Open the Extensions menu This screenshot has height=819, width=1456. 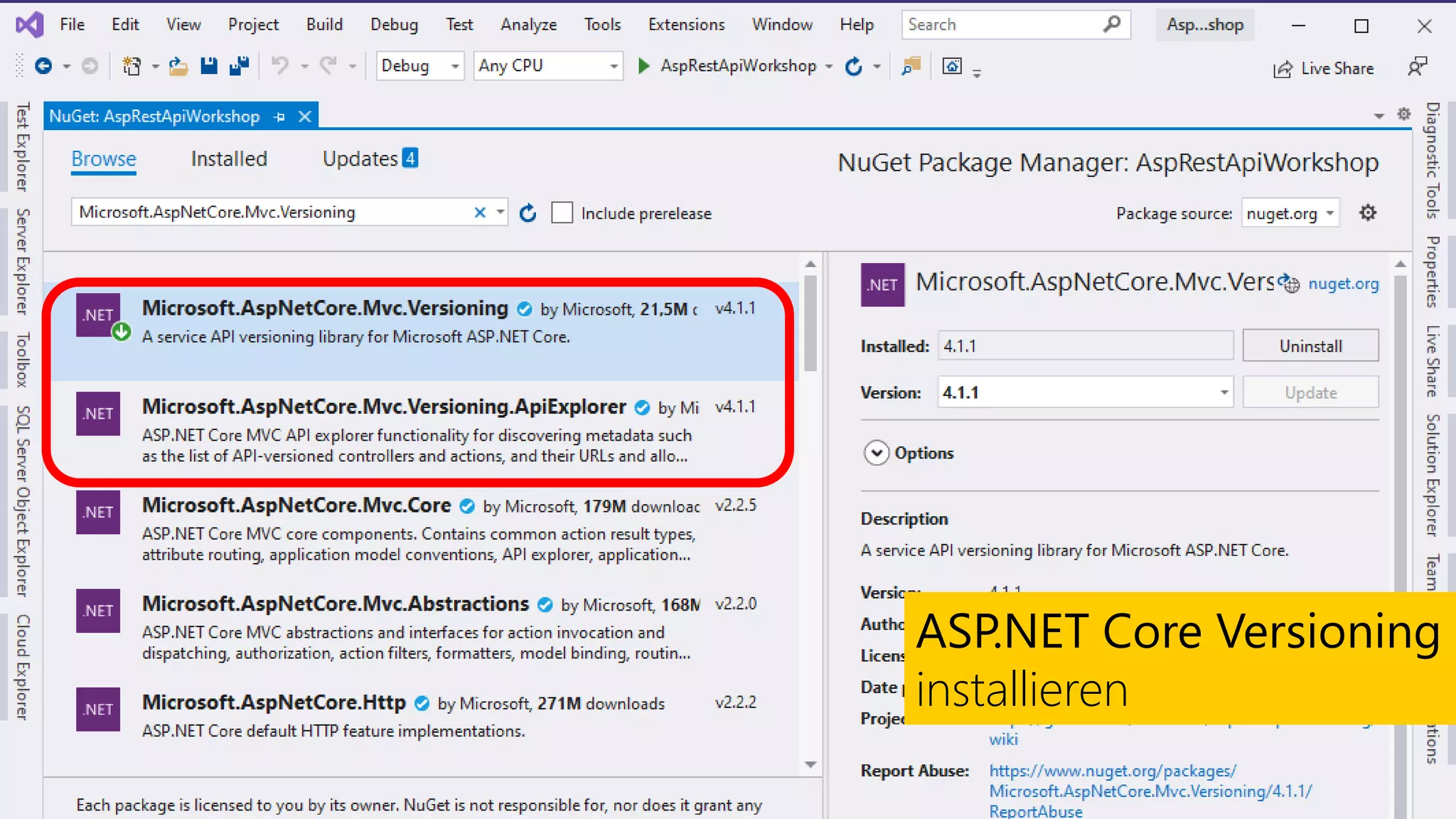[x=686, y=24]
